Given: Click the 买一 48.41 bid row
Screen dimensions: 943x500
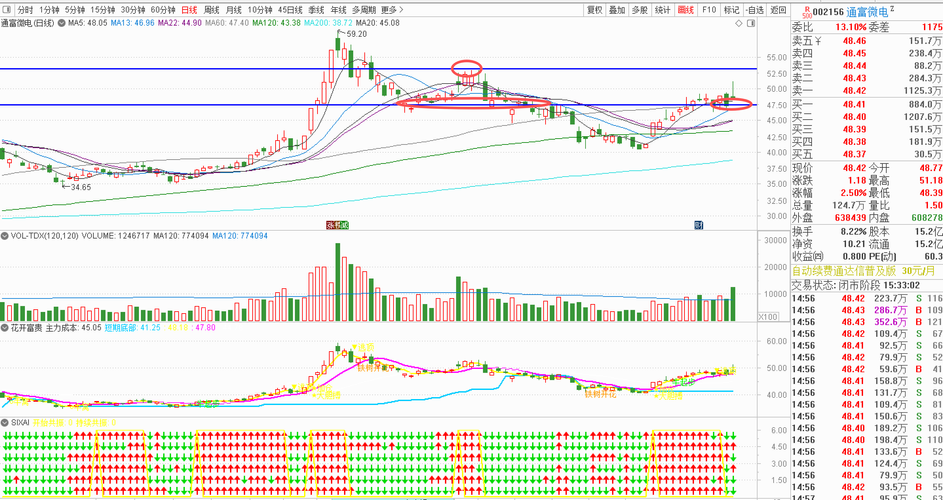Looking at the screenshot, I should [867, 104].
